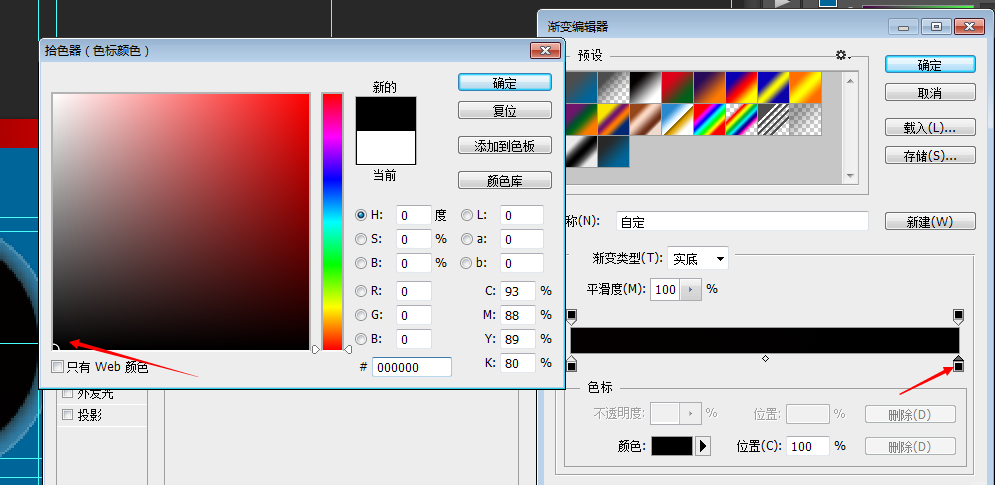Viewport: 995px width, 485px height.
Task: Click the gradient midpoint diamond marker
Action: [765, 359]
